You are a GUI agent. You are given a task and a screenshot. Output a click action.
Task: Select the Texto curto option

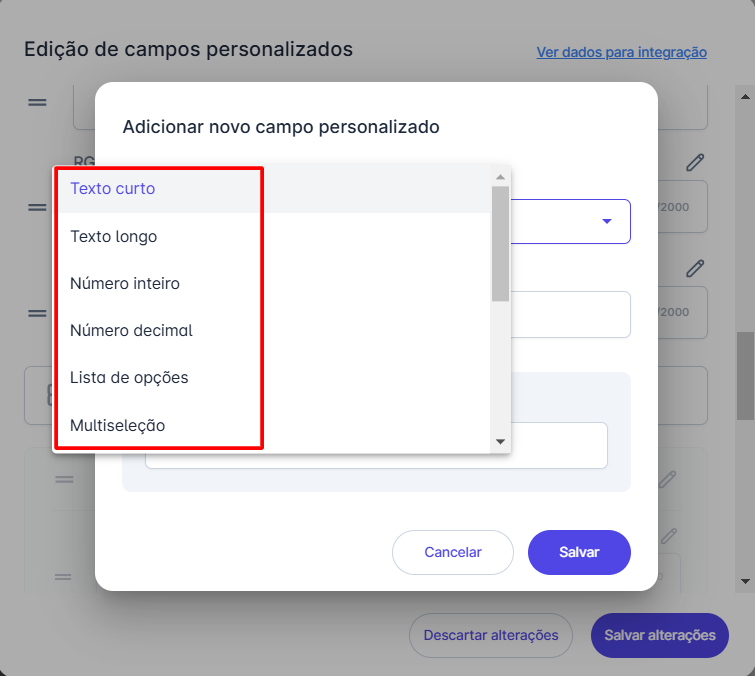coord(112,188)
